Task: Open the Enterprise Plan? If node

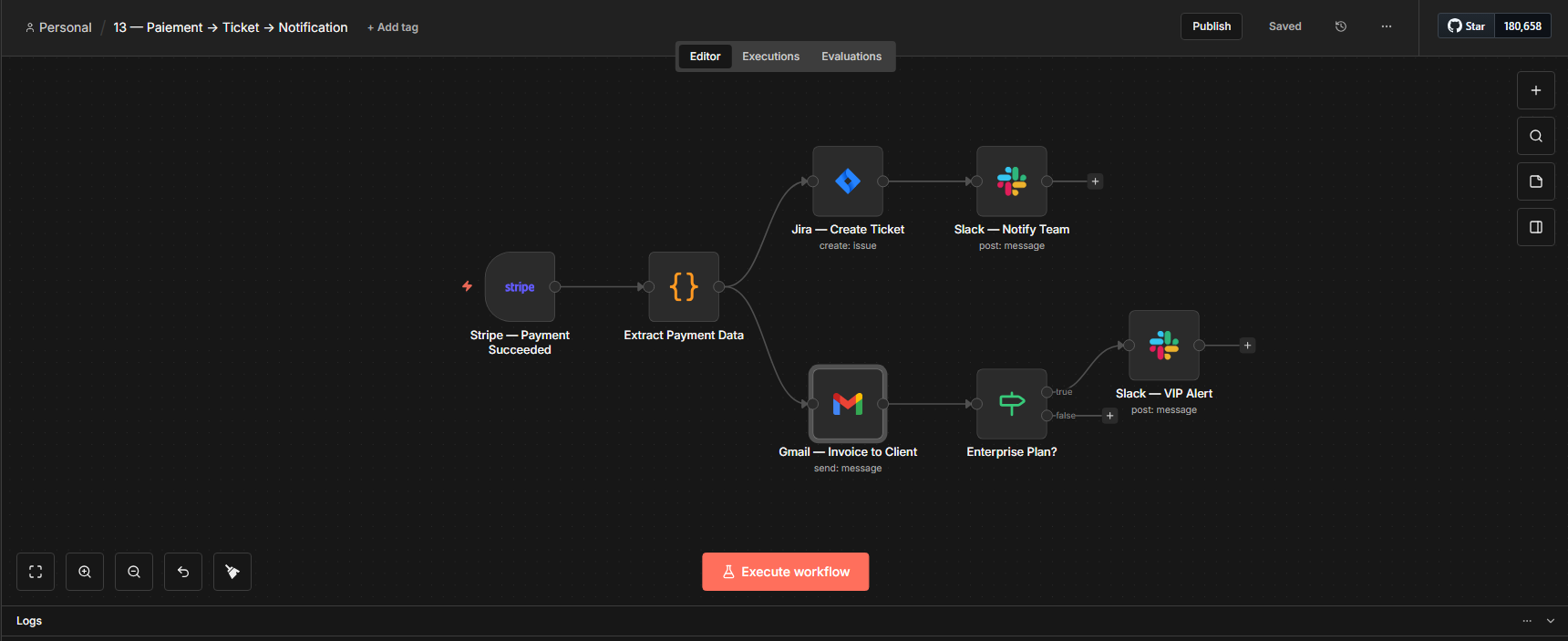Action: (x=1012, y=404)
